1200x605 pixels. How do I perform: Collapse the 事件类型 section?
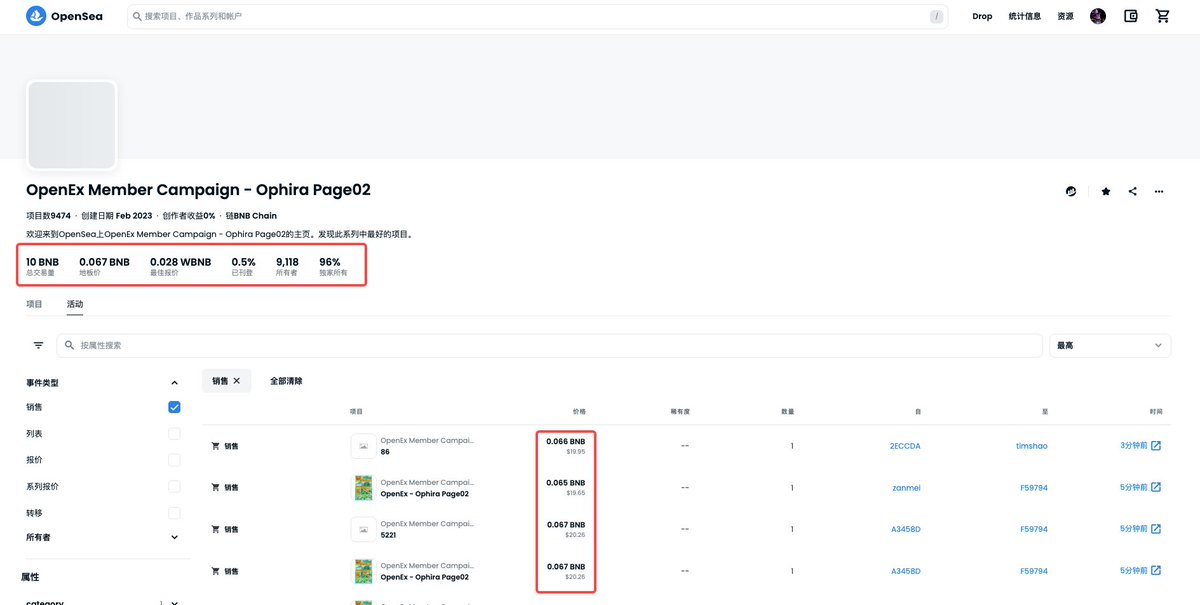click(174, 383)
